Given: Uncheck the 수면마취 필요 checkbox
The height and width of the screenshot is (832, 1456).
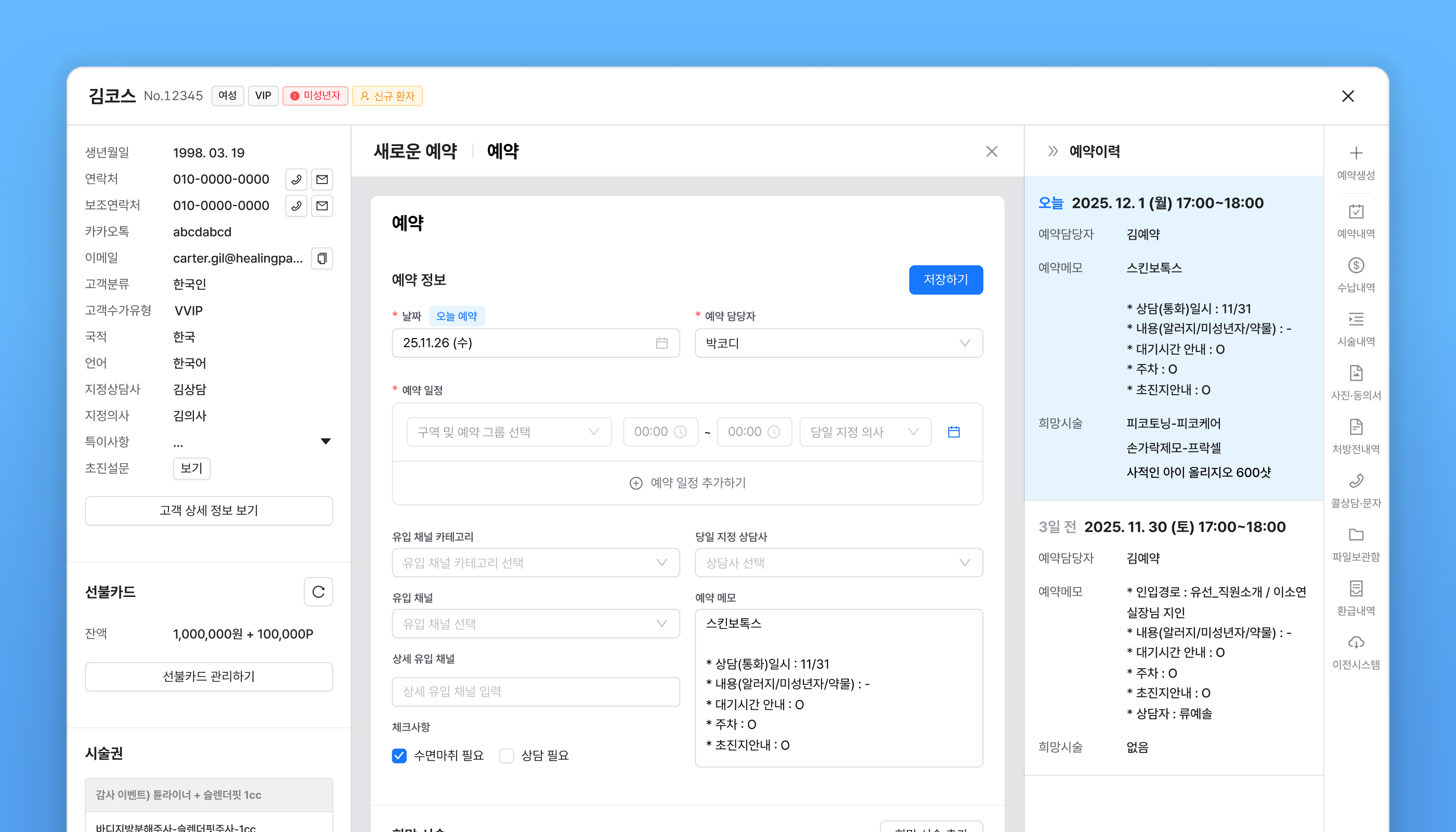Looking at the screenshot, I should pos(399,756).
